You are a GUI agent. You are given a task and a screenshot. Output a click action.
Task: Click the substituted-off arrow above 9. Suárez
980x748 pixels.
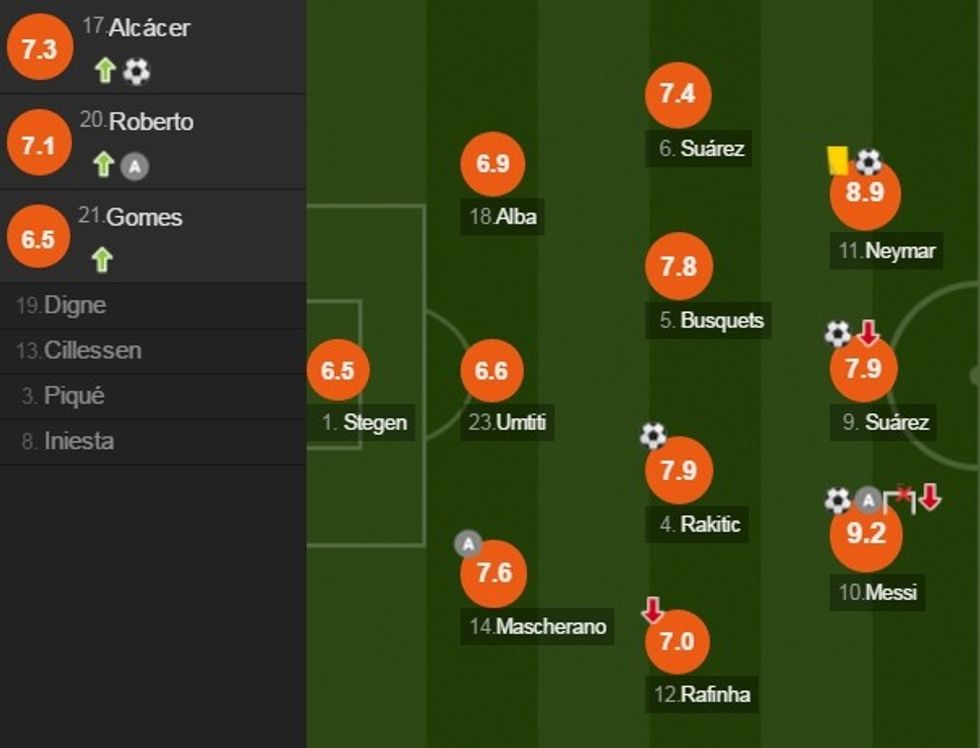click(868, 333)
